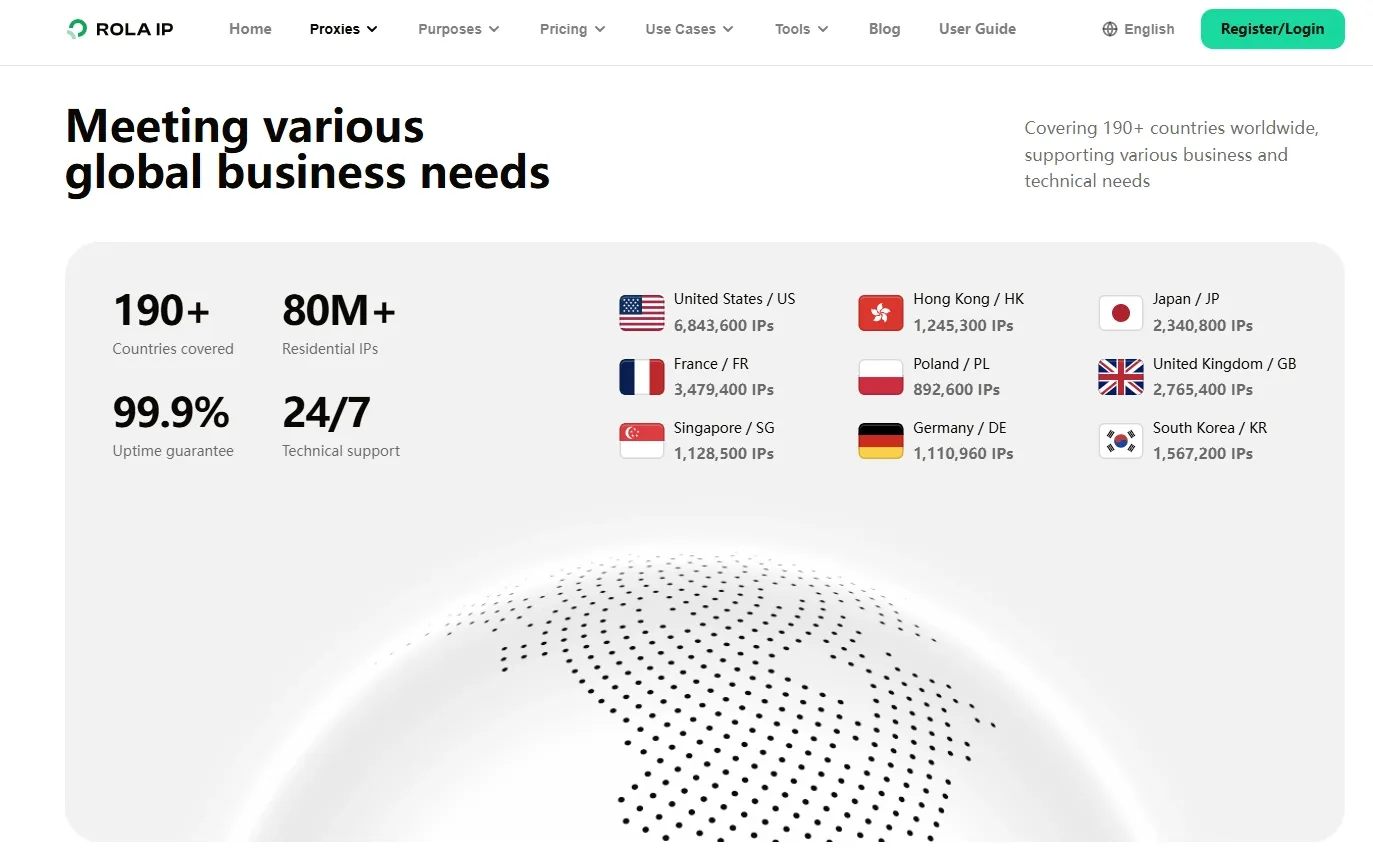Click the 3,479,400 IPs count
The height and width of the screenshot is (859, 1373).
[724, 390]
